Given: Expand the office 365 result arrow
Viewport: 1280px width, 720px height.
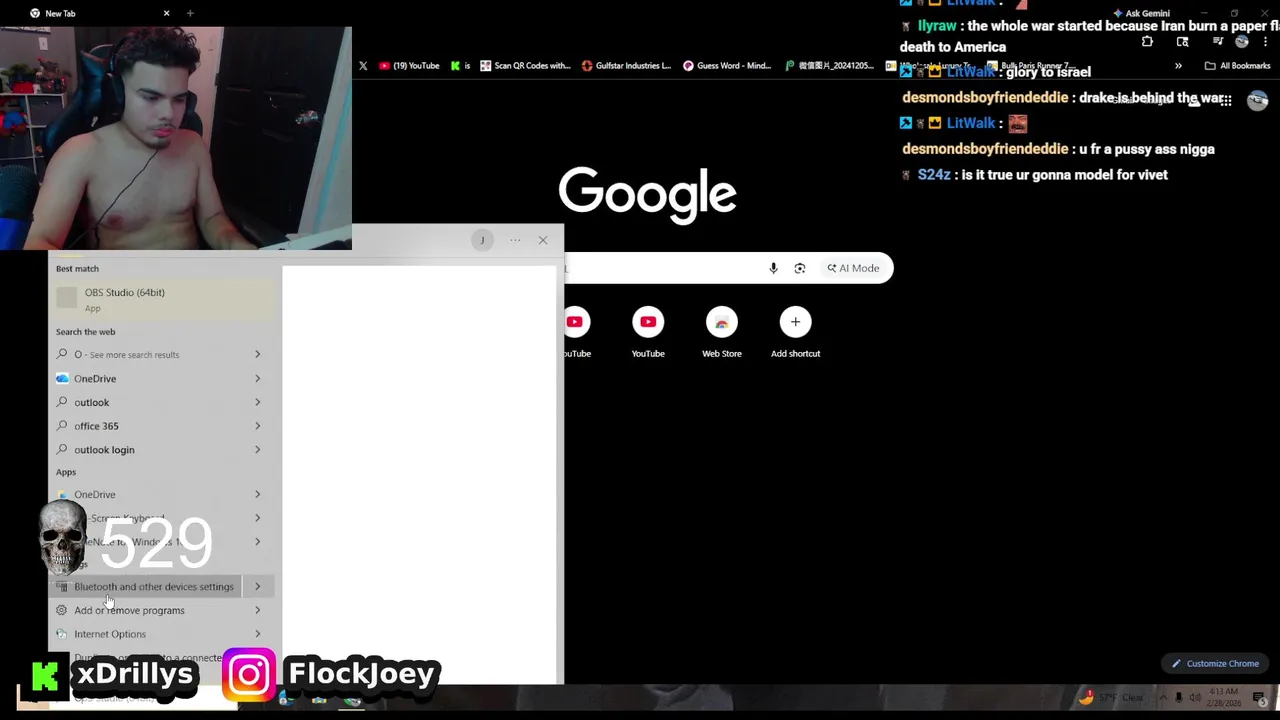Looking at the screenshot, I should click(x=257, y=426).
